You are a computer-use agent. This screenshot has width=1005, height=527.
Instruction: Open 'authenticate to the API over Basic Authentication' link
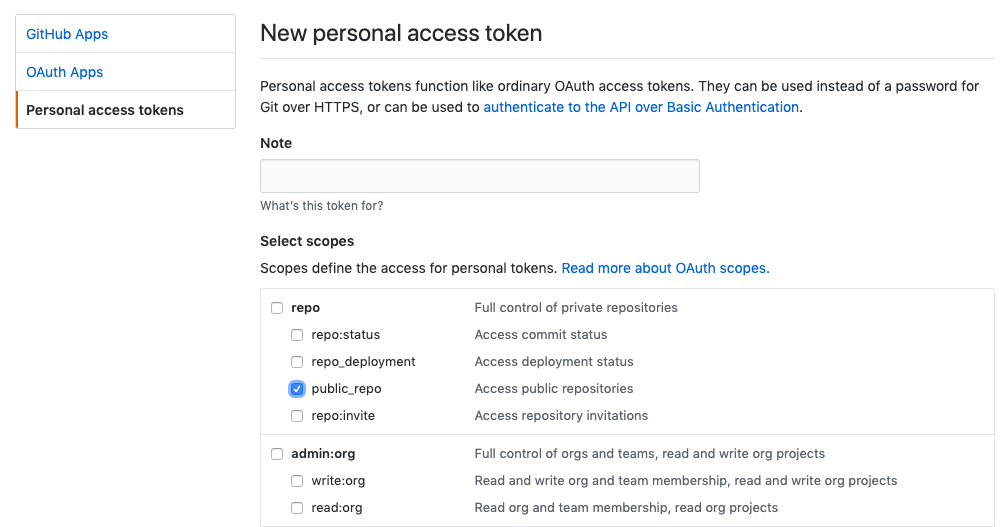point(641,107)
